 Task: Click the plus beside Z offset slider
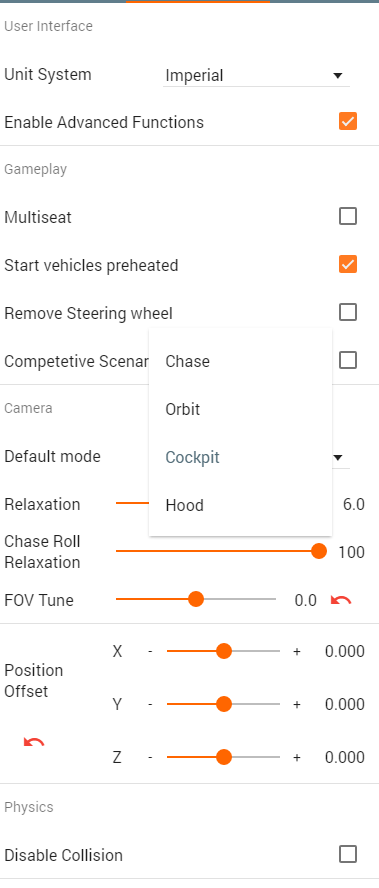point(296,758)
